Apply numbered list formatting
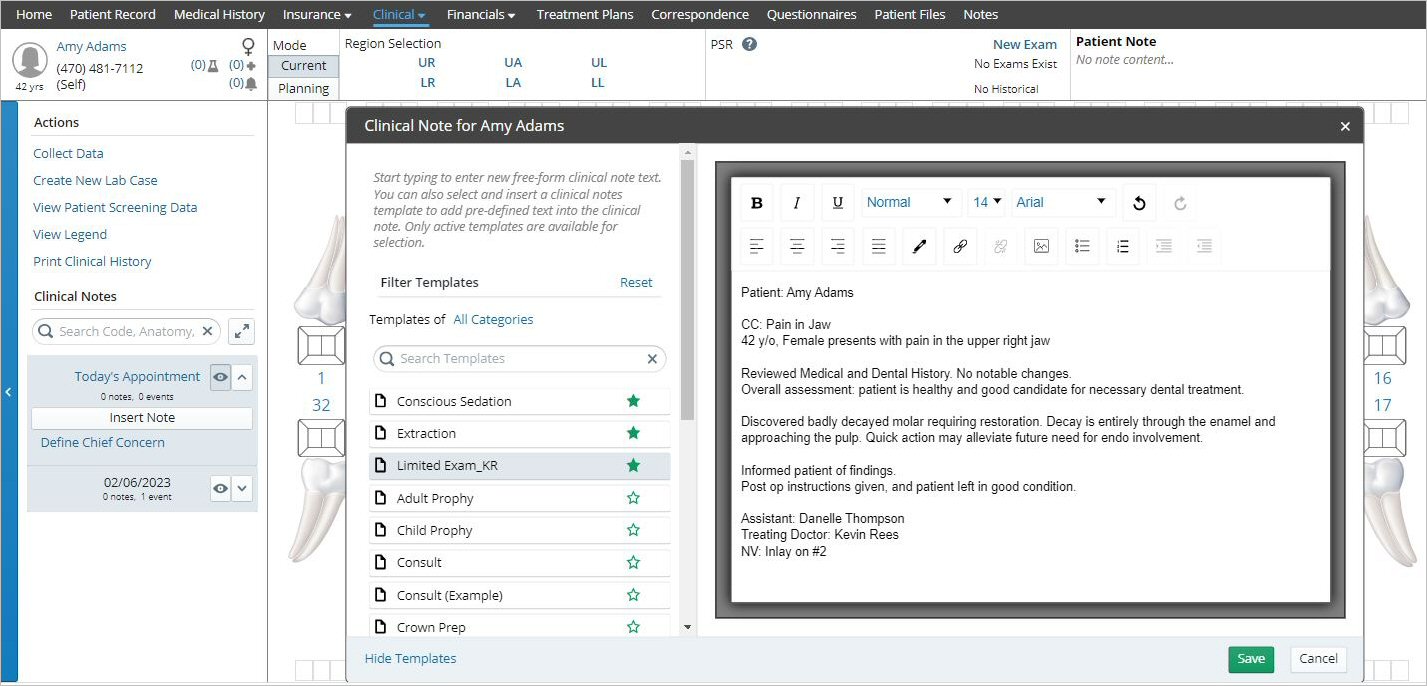 [x=1122, y=246]
